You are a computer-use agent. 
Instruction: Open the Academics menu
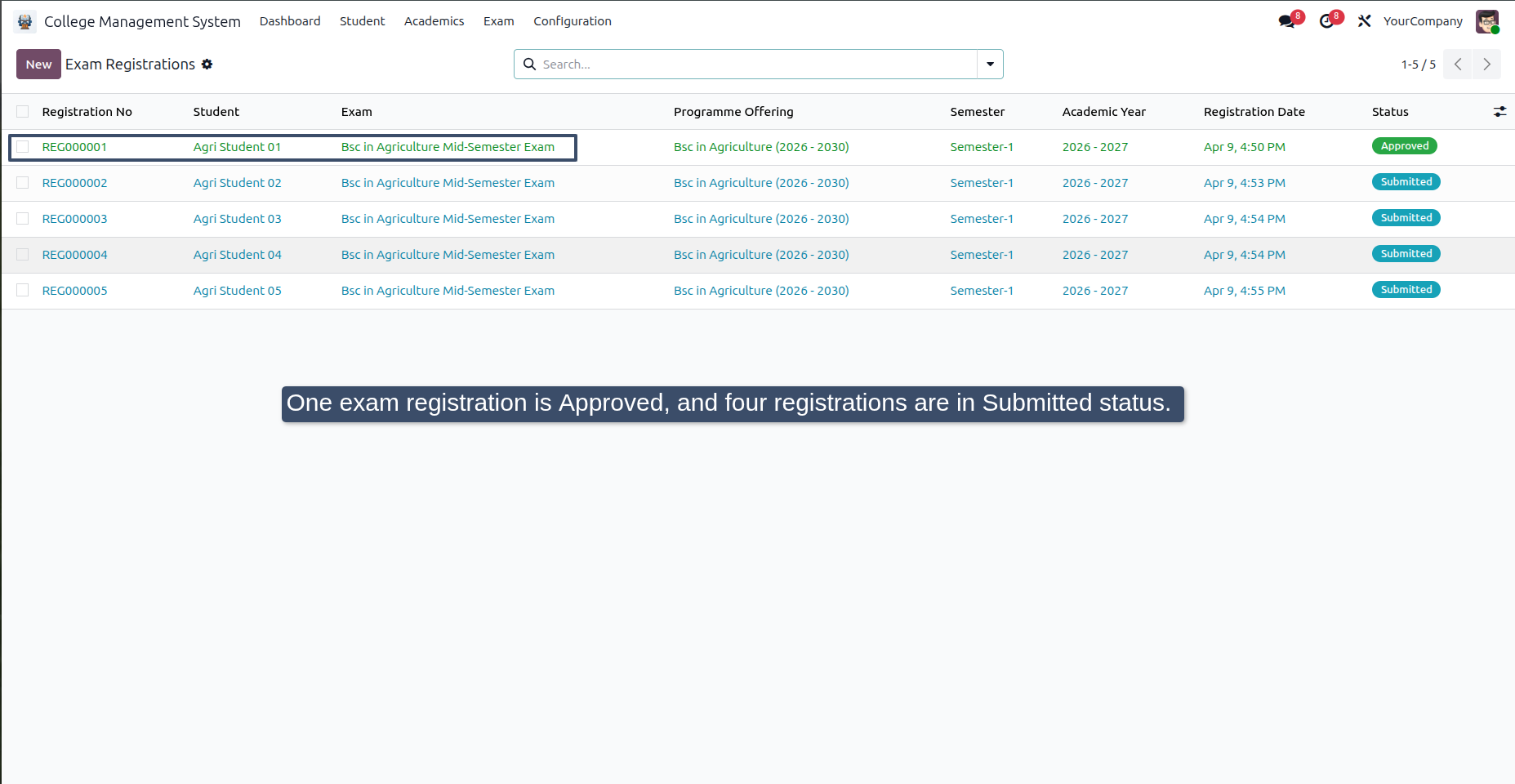tap(434, 21)
